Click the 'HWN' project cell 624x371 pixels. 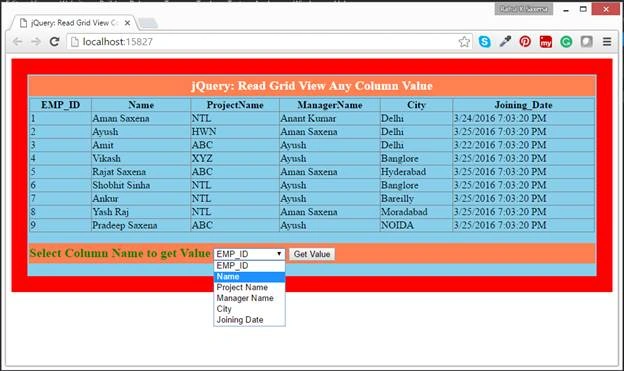(x=235, y=132)
